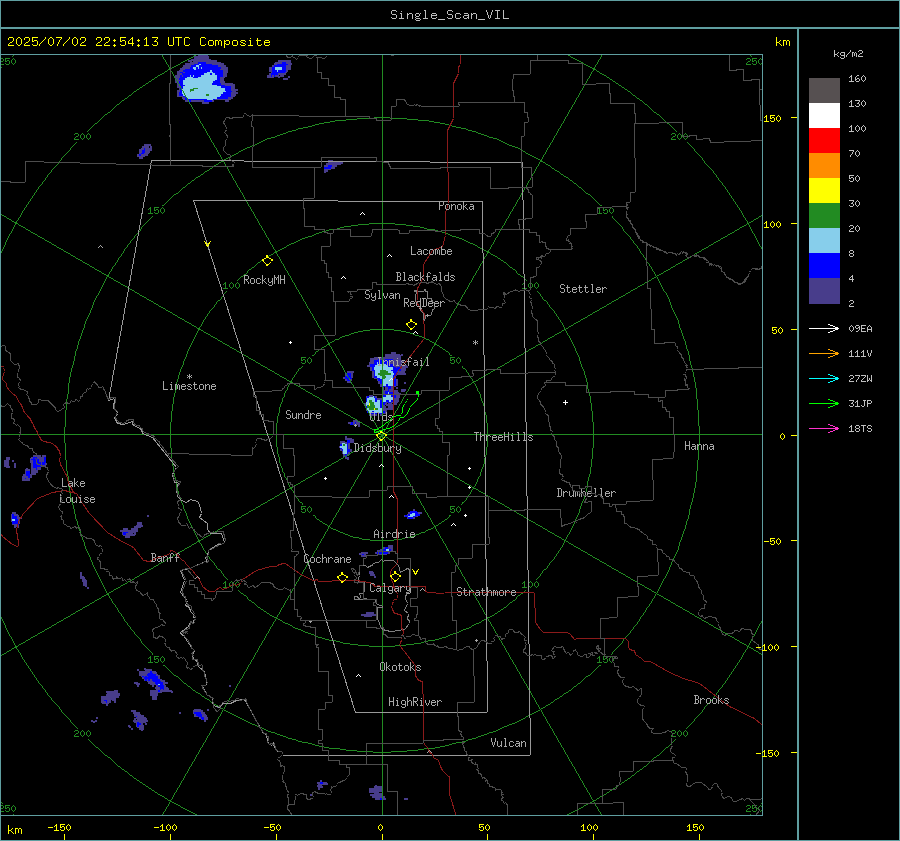Click the ThreeHills label
The image size is (900, 841).
point(503,437)
